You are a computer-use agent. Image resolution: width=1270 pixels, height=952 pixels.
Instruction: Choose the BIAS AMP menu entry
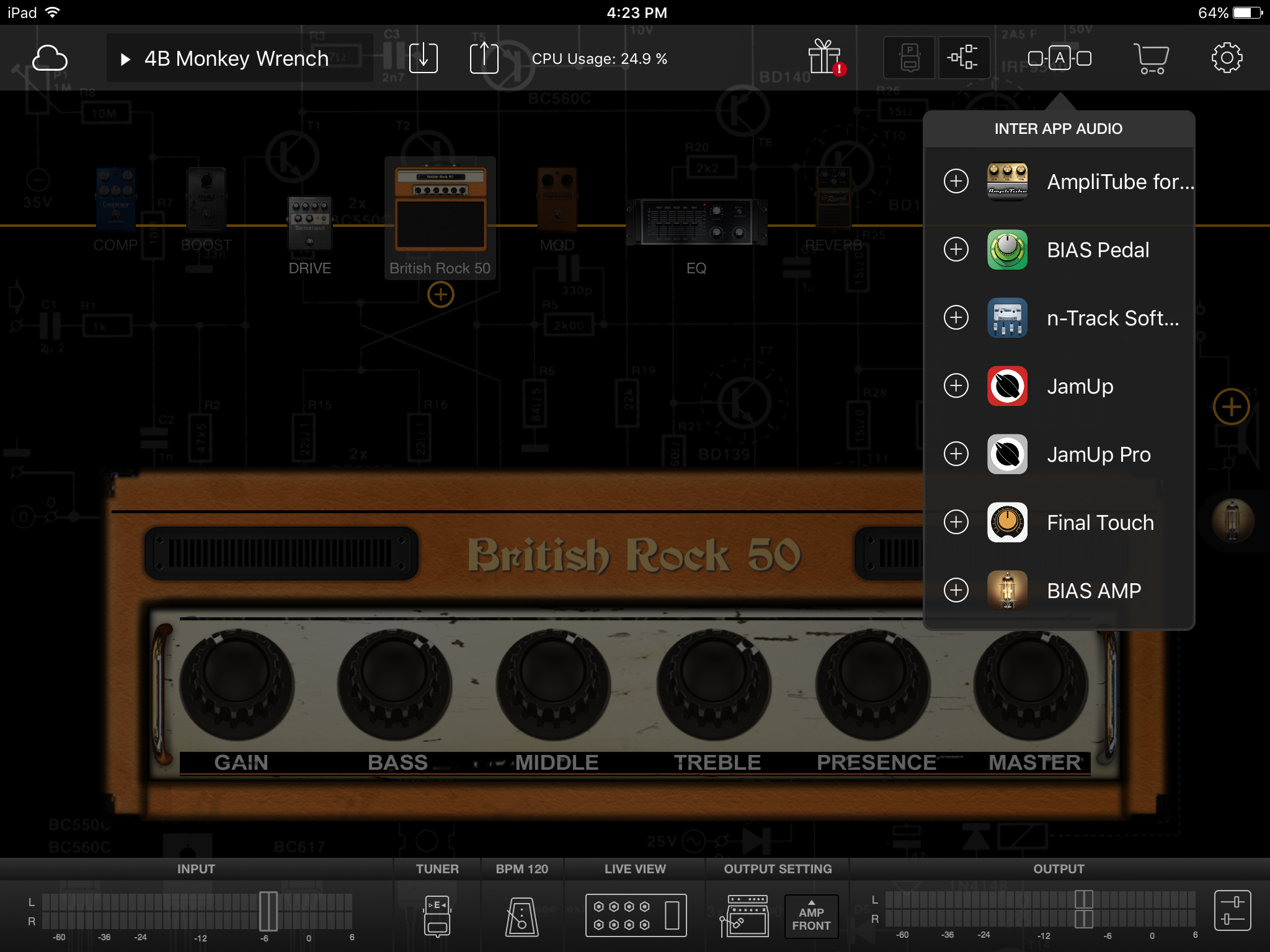coord(1059,590)
